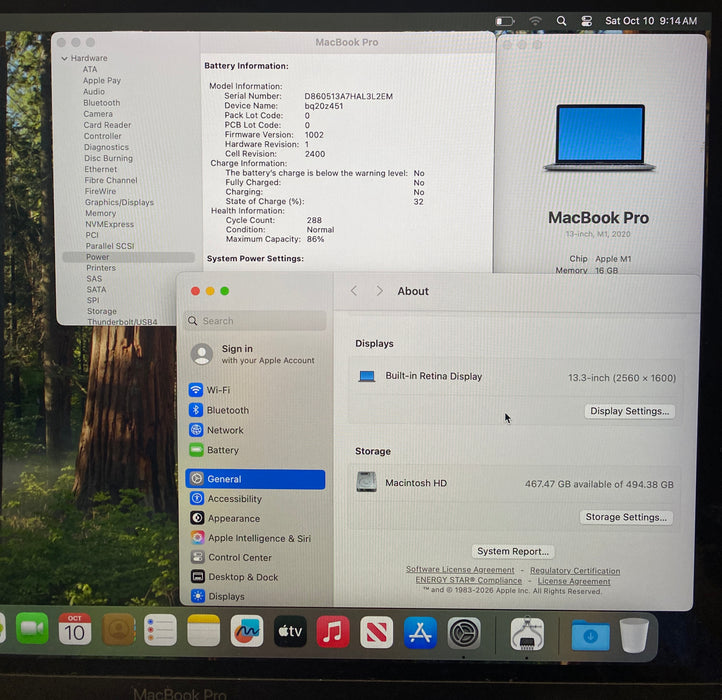Open Control Center from the menu bar
Viewport: 722px width, 700px height.
click(x=586, y=21)
